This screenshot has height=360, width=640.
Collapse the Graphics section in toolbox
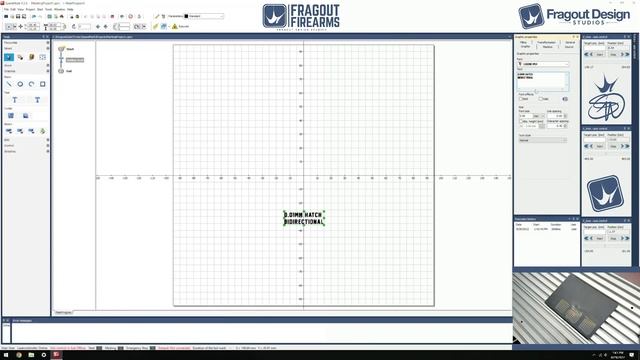pos(48,71)
